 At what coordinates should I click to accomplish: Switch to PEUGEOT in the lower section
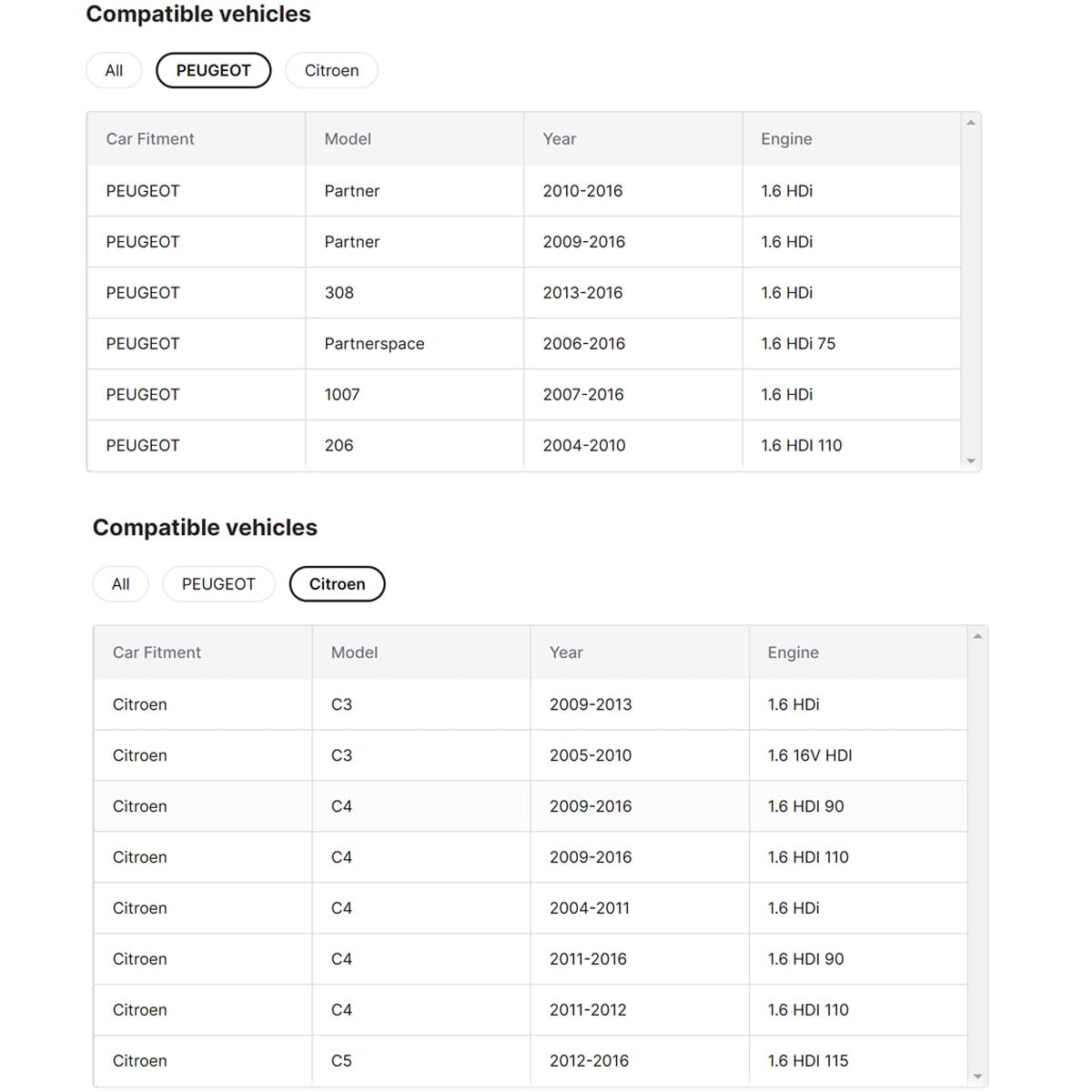tap(218, 584)
